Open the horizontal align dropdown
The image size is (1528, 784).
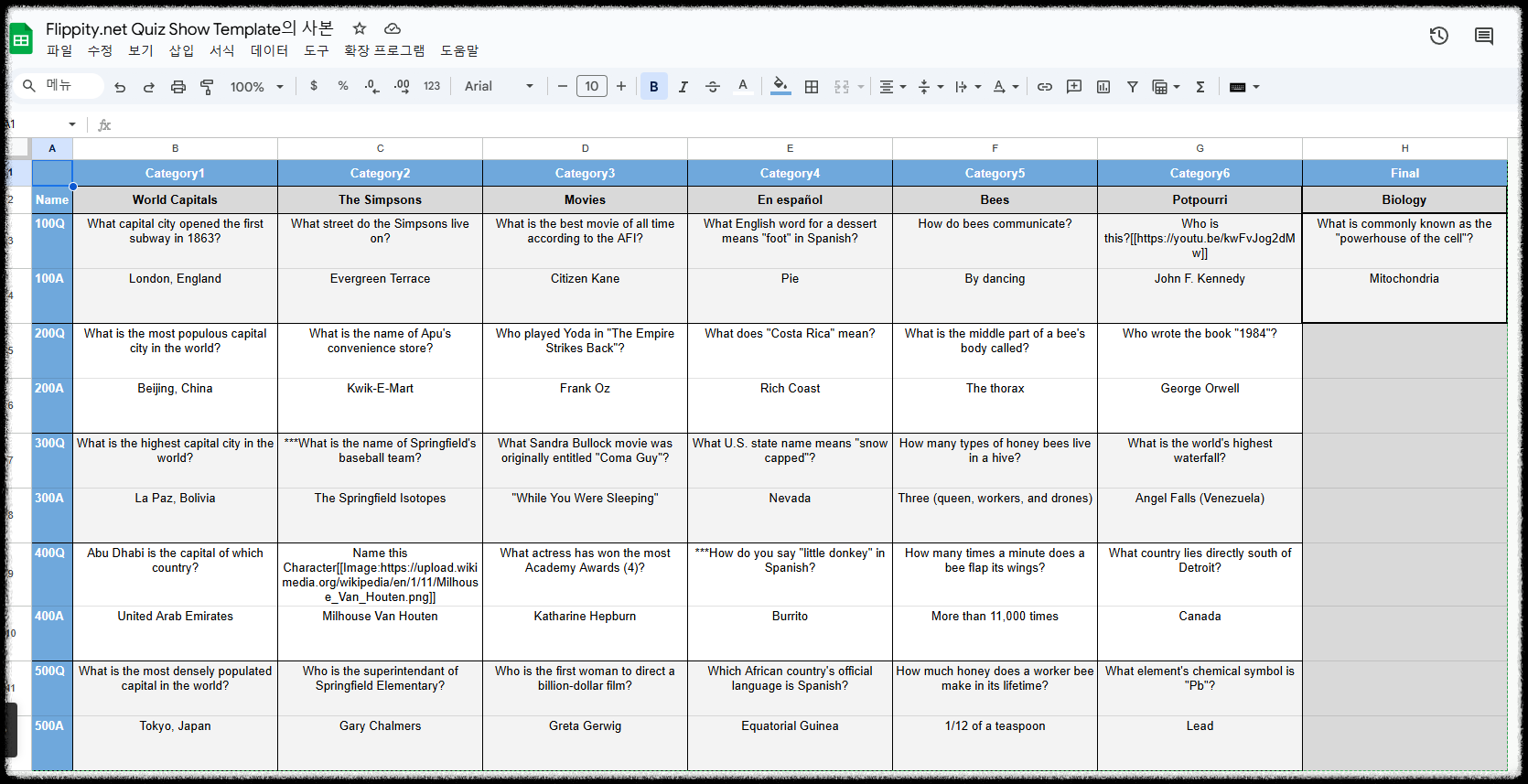click(892, 86)
